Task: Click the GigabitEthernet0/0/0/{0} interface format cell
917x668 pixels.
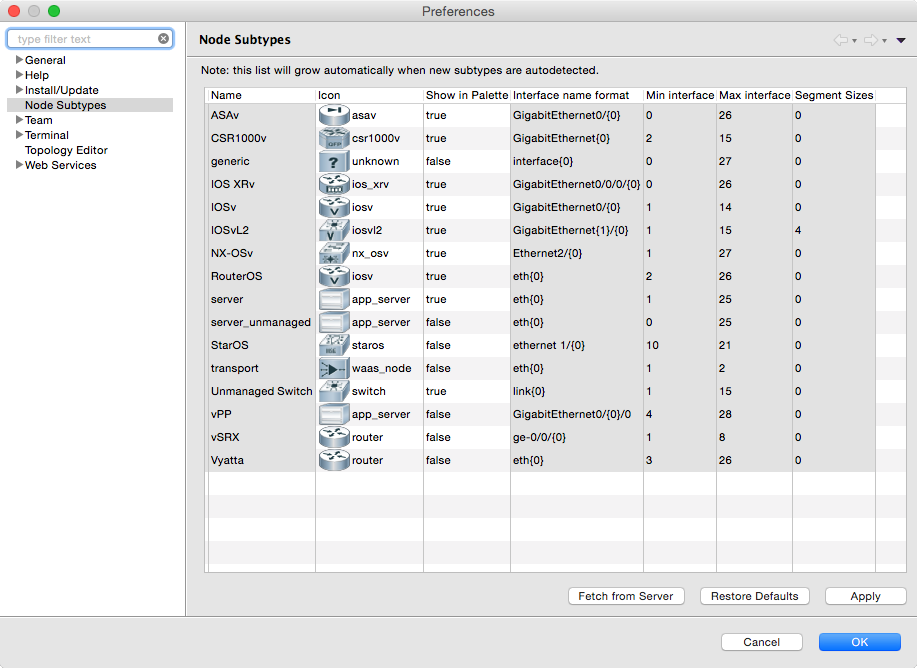Action: 576,184
